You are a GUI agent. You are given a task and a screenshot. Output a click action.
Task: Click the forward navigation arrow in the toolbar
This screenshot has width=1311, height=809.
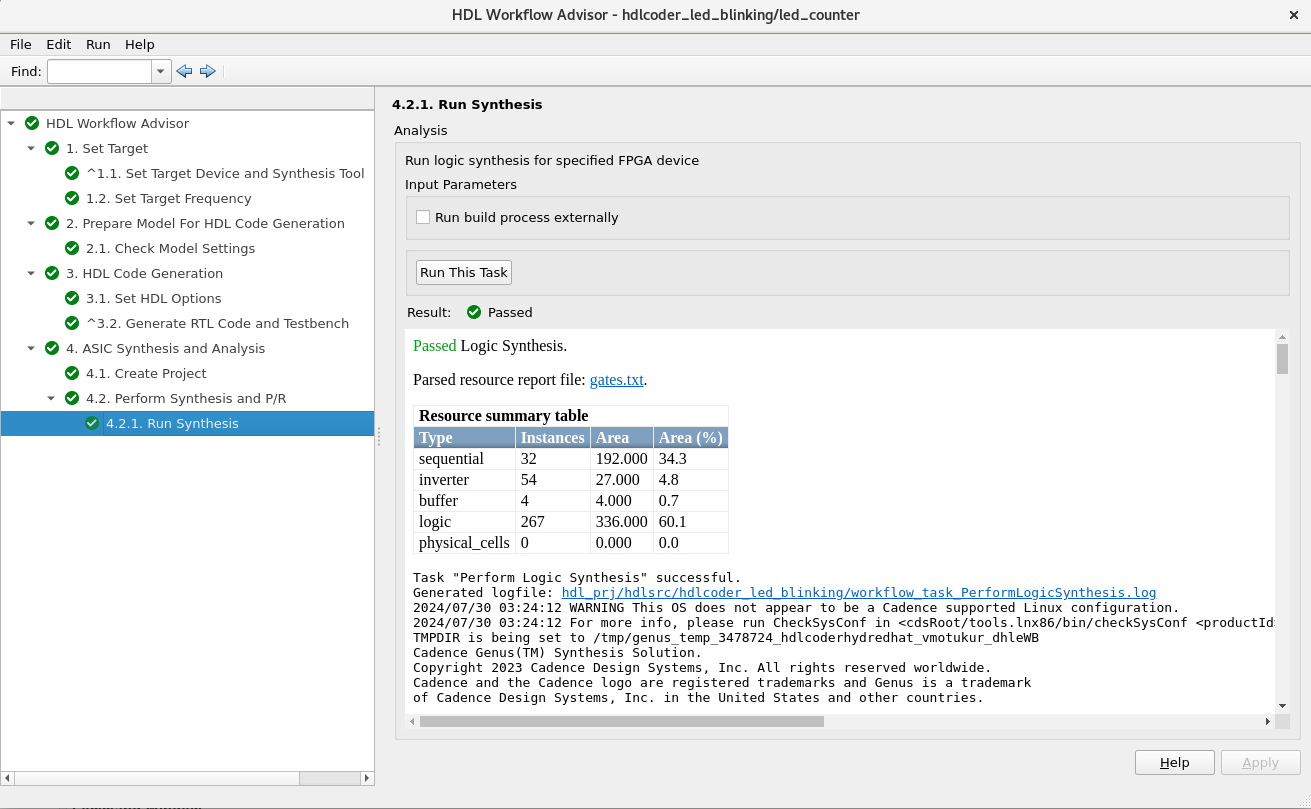[208, 71]
